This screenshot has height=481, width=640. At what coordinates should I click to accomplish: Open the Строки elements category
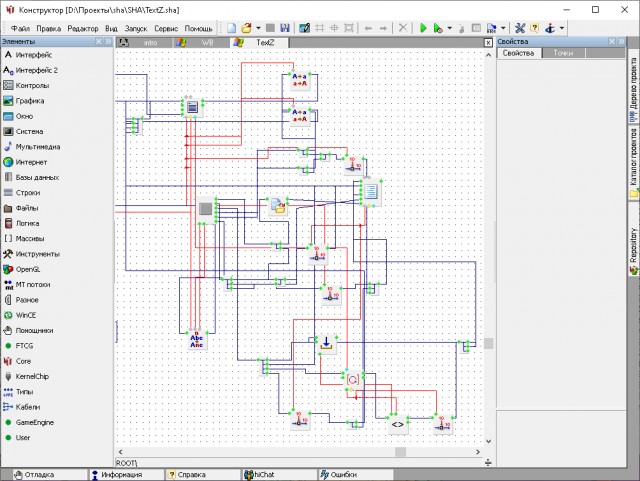(x=28, y=193)
